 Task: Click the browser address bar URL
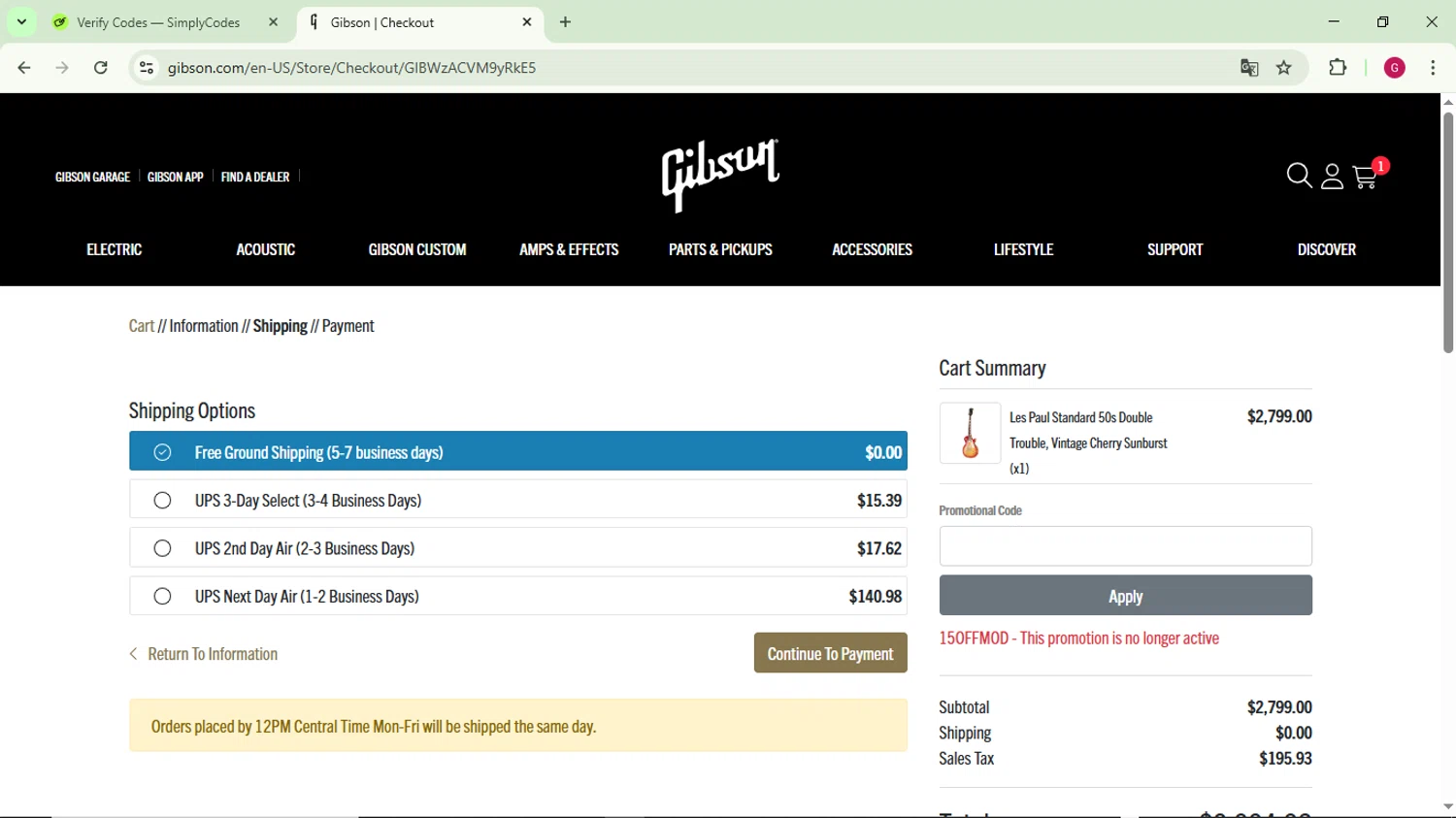click(351, 68)
